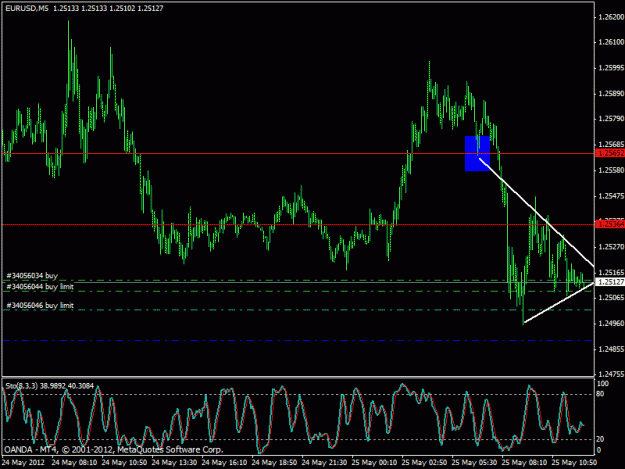This screenshot has width=625, height=469.
Task: Click the 24 May 10:50 time label
Action: tap(124, 463)
